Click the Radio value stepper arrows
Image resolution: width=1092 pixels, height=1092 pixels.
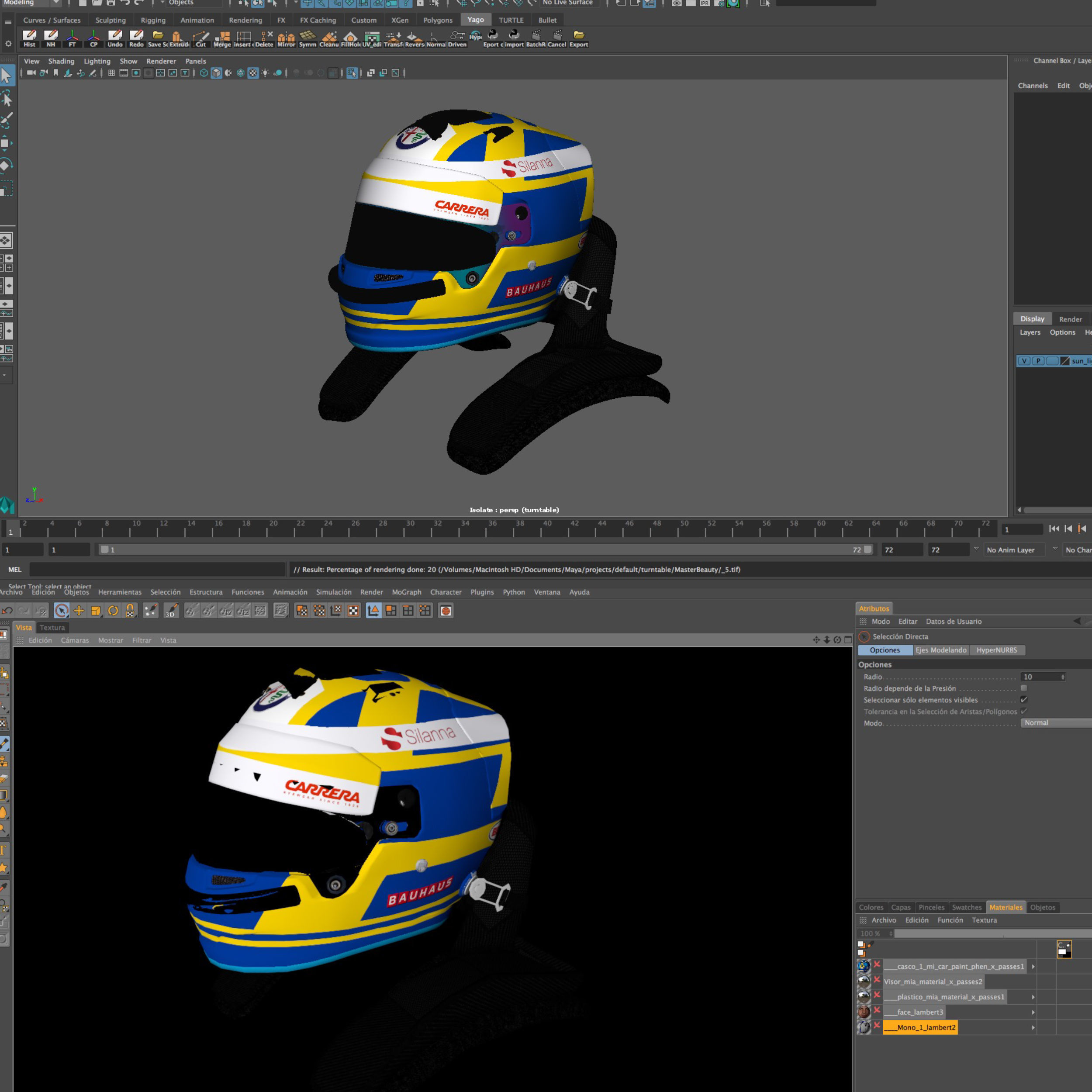[x=1063, y=677]
